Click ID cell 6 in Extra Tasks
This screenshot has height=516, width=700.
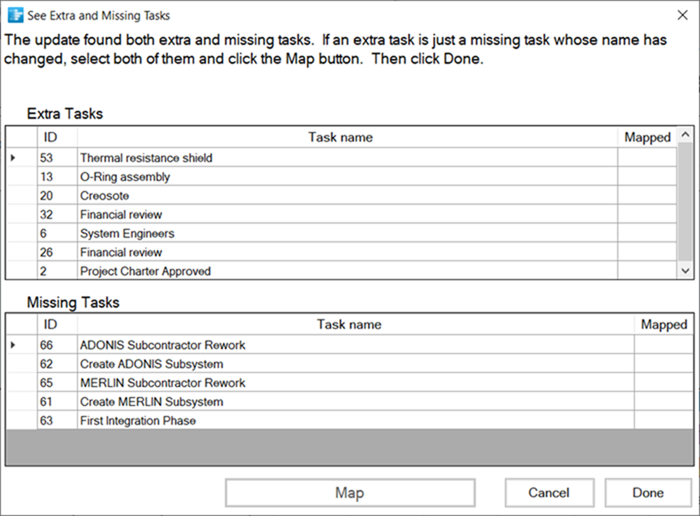click(57, 233)
